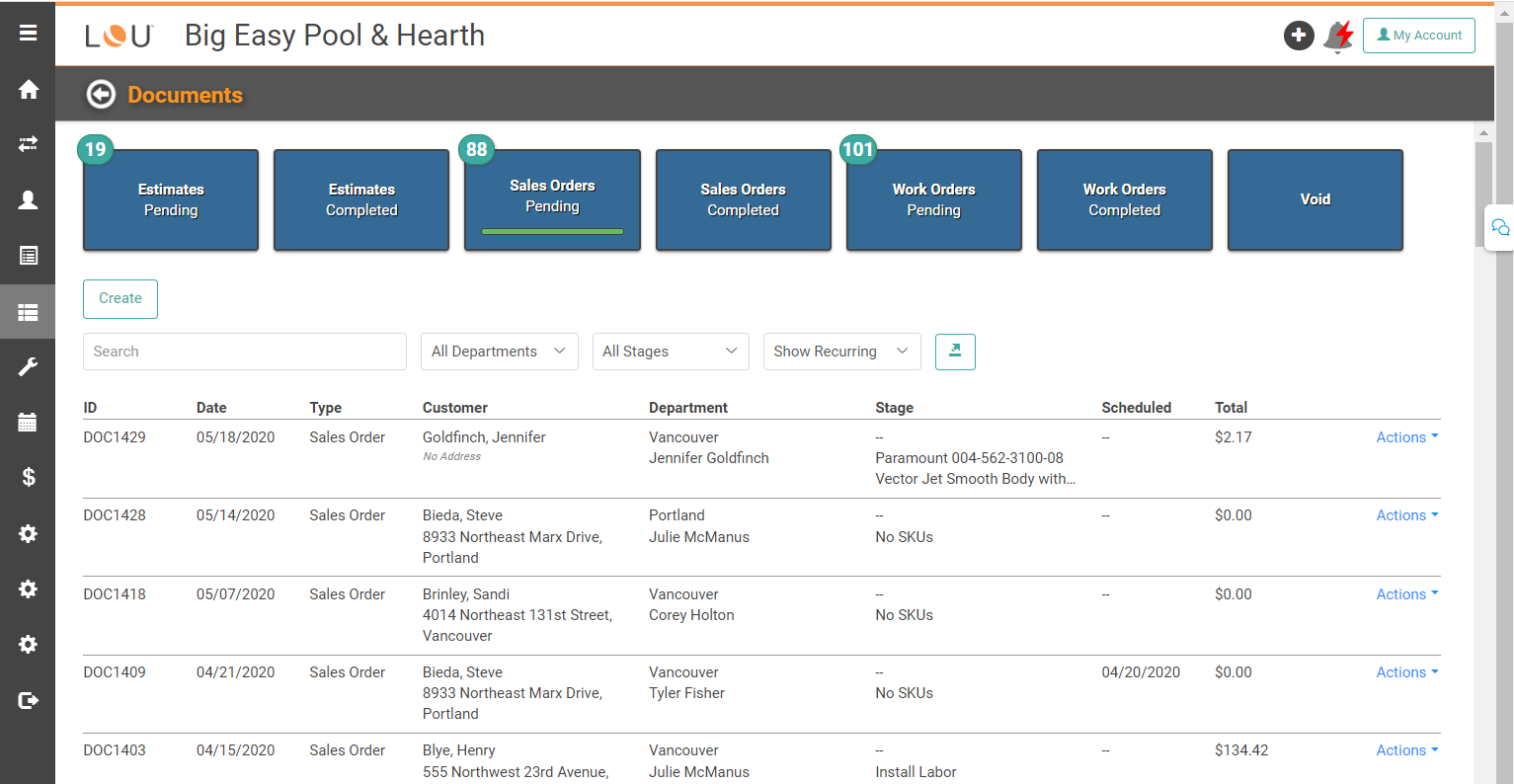Click the dollar sign icon in sidebar
This screenshot has height=784, width=1514.
click(28, 478)
